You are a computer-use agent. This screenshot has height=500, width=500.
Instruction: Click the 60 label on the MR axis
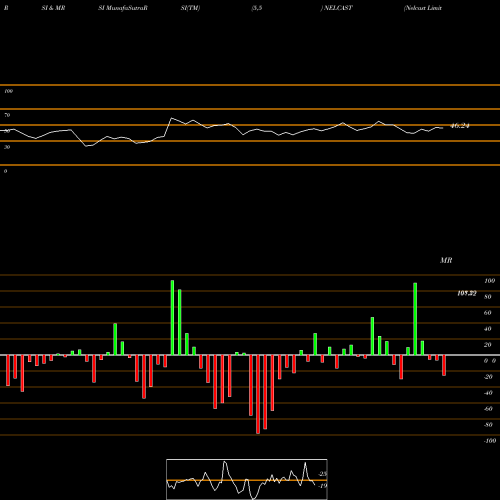[488, 313]
